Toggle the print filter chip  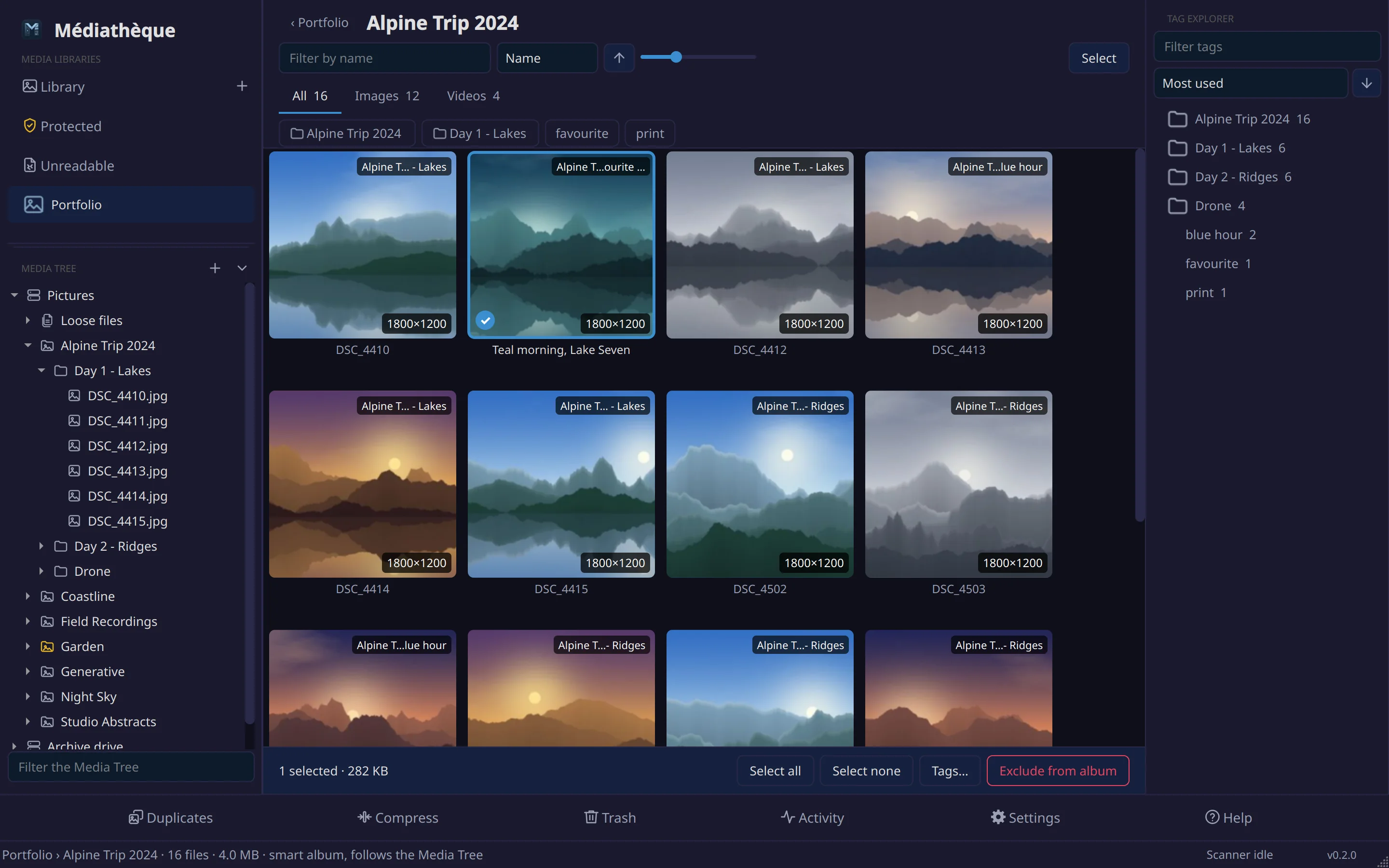pos(649,133)
